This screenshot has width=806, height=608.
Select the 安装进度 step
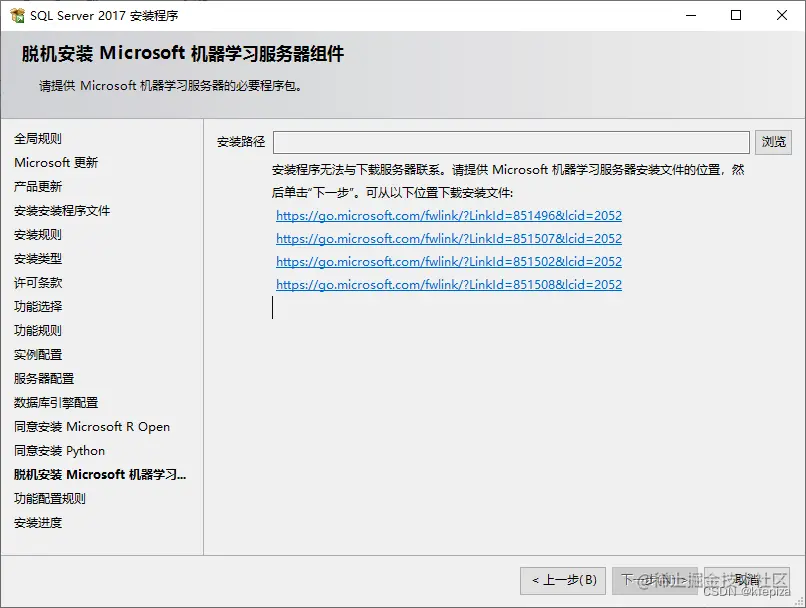(38, 523)
